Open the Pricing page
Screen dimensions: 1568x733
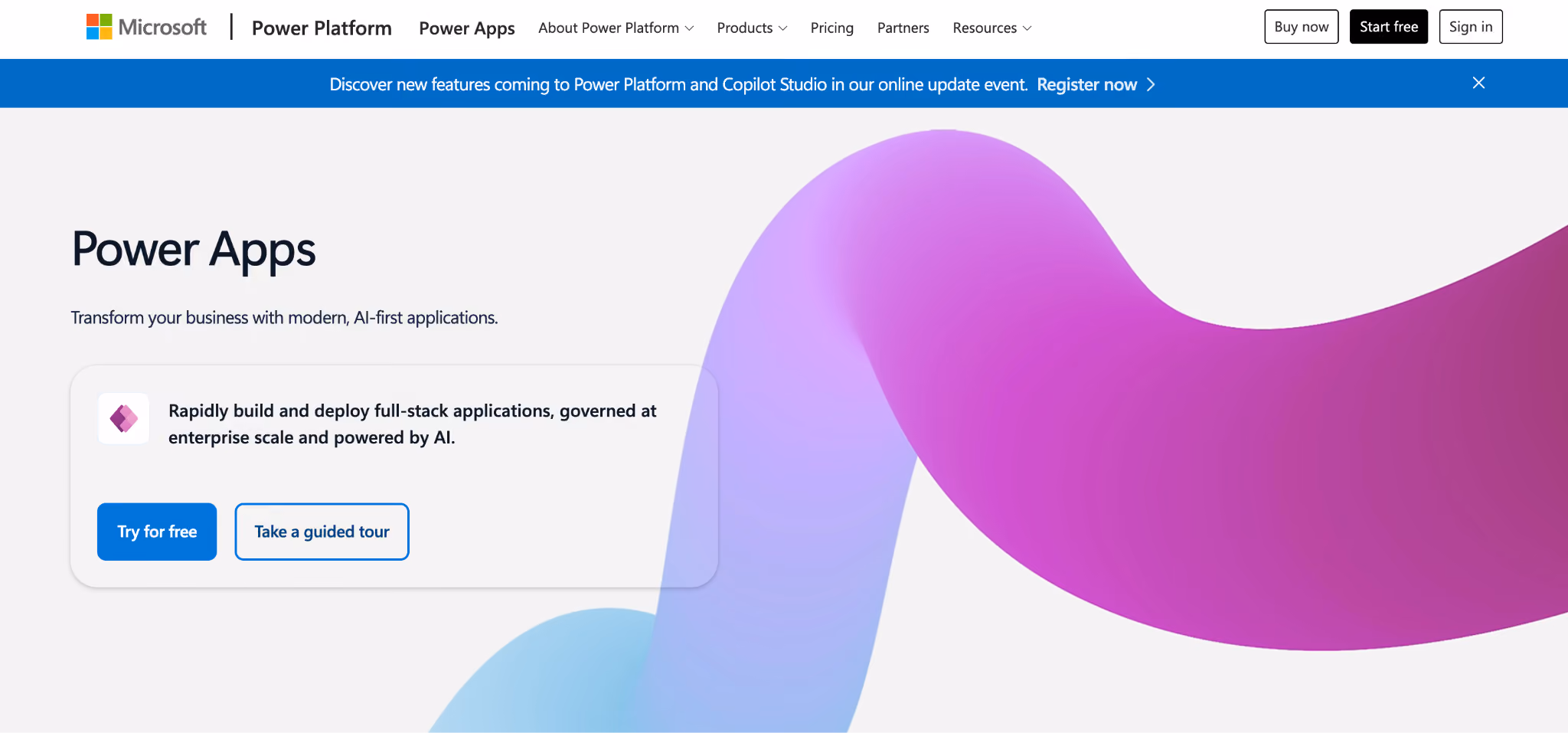click(x=832, y=28)
